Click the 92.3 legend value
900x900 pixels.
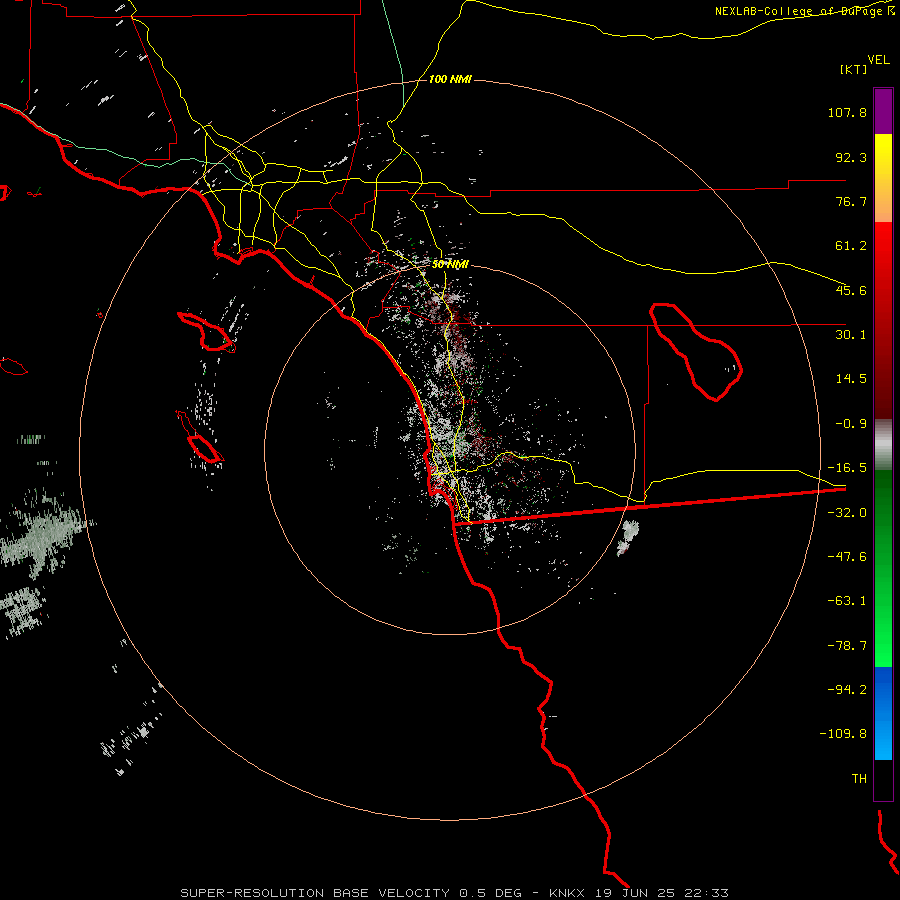(x=851, y=157)
